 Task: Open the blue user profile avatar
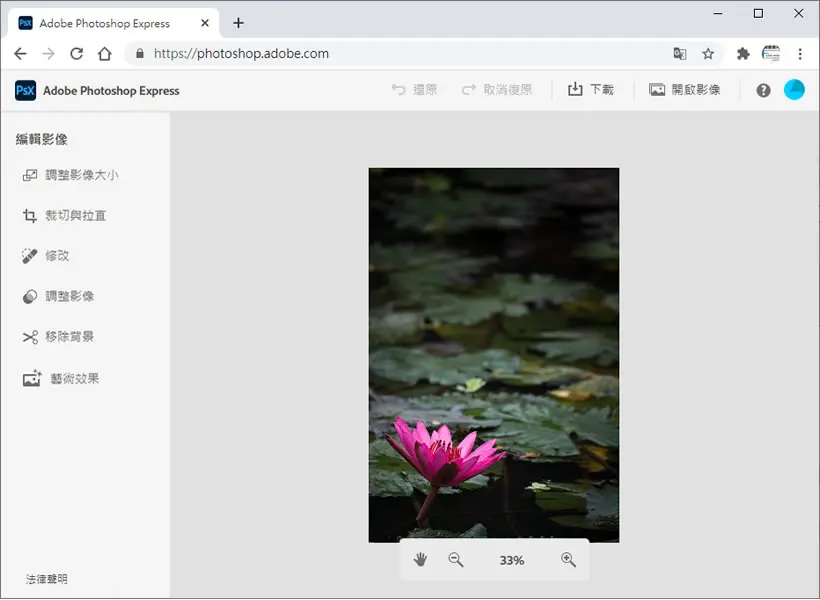coord(794,90)
